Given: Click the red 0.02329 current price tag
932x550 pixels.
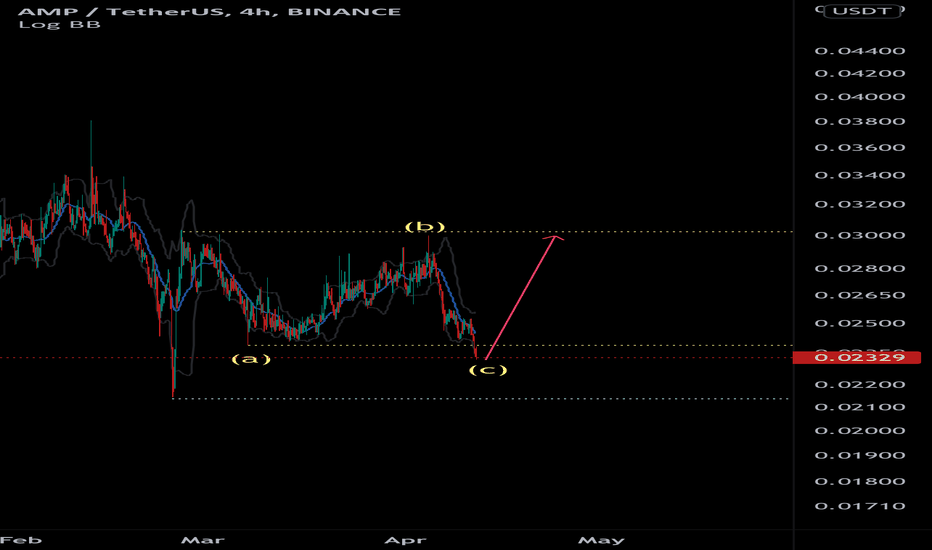Looking at the screenshot, I should click(x=857, y=357).
